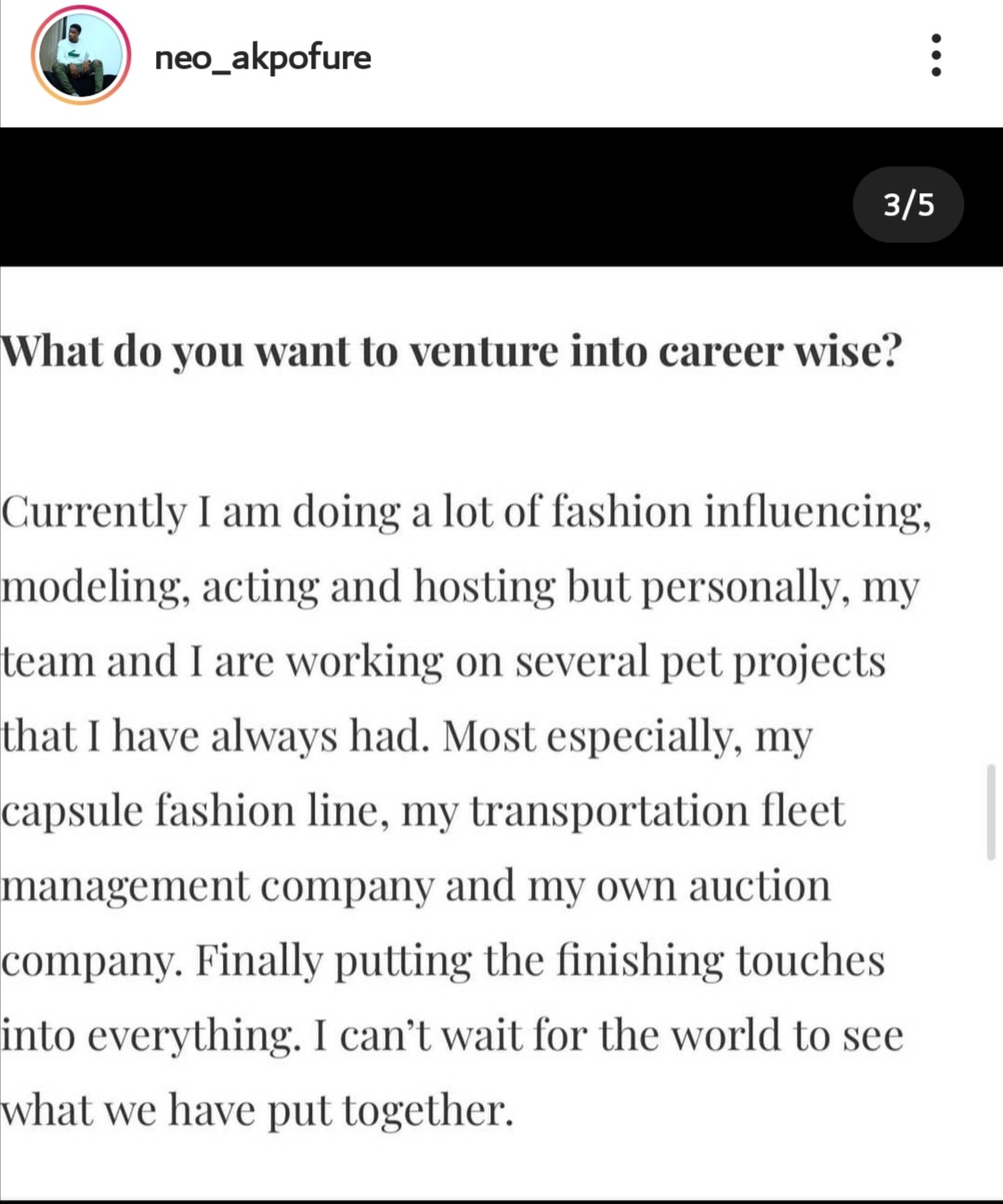Click the scrollbar handle on the right edge

point(991,811)
